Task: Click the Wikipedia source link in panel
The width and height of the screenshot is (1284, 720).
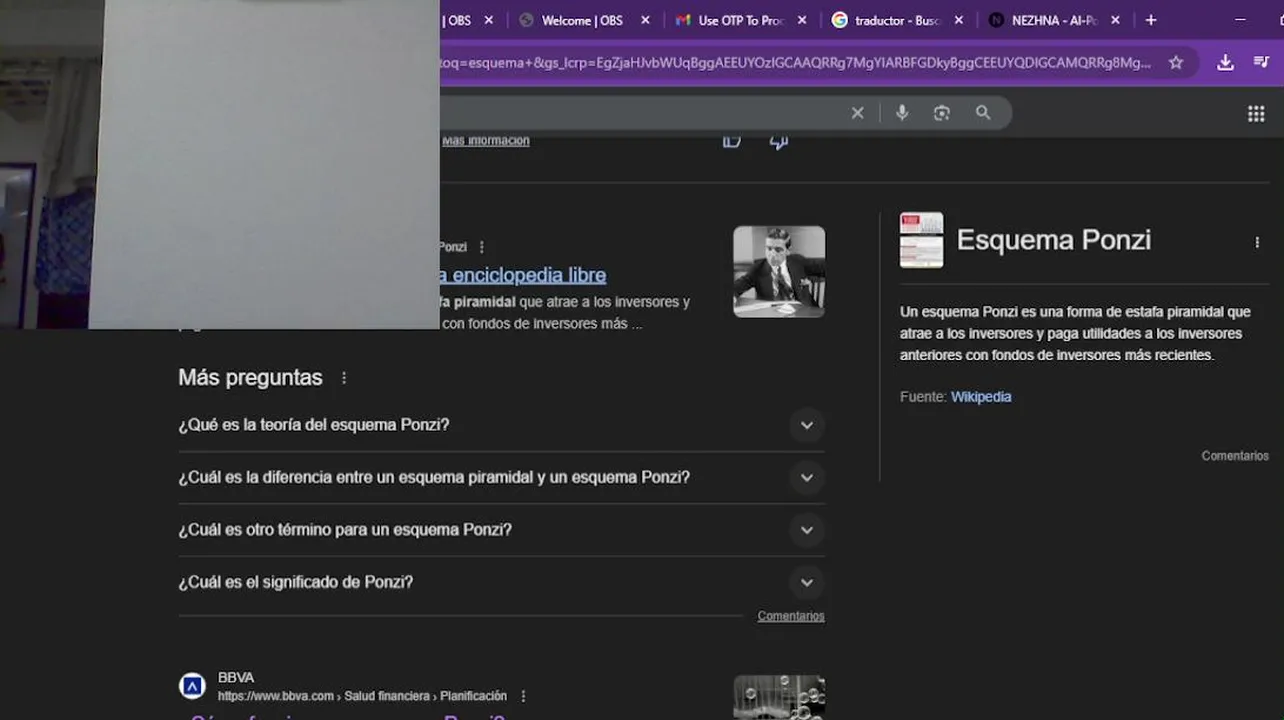Action: pos(981,397)
